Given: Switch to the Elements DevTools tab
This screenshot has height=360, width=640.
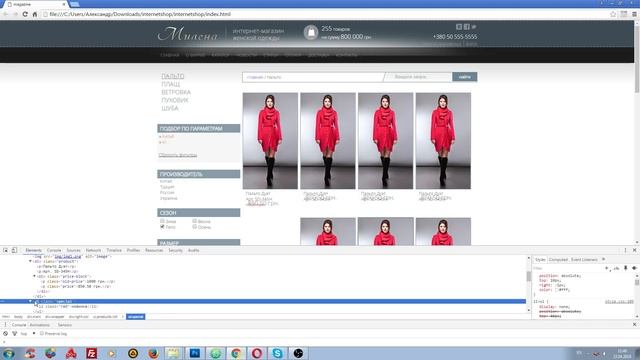Looking at the screenshot, I should (x=33, y=250).
